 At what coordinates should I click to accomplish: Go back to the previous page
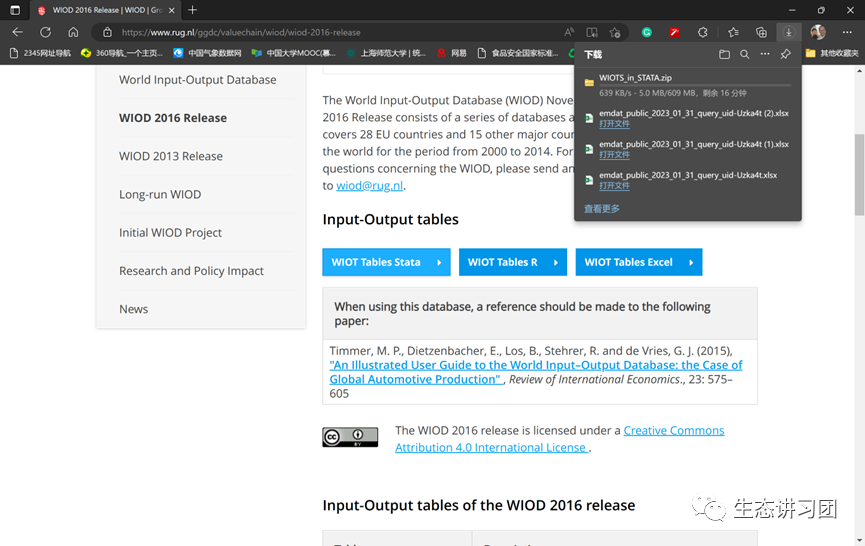click(18, 32)
